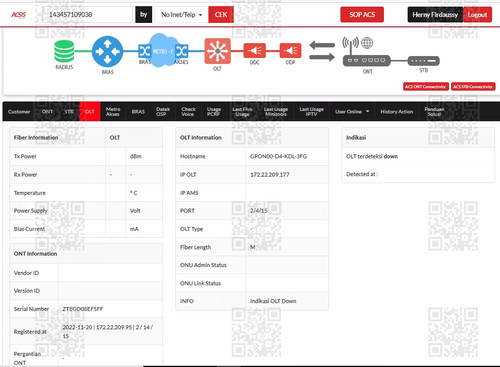Click the Metro-E cloud icon

[162, 50]
